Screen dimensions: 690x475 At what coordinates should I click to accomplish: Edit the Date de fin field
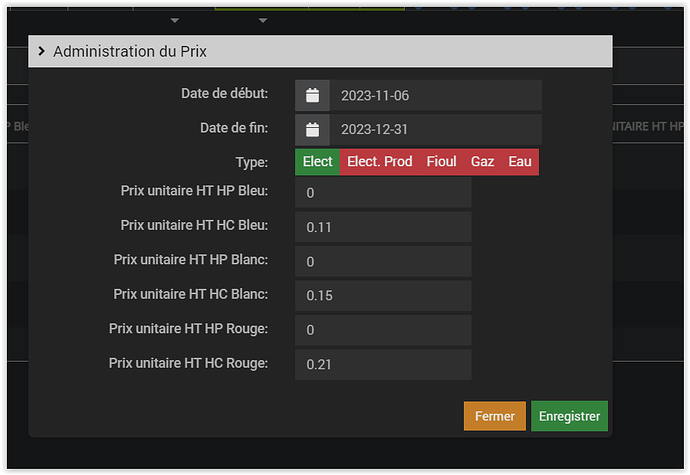(x=435, y=130)
